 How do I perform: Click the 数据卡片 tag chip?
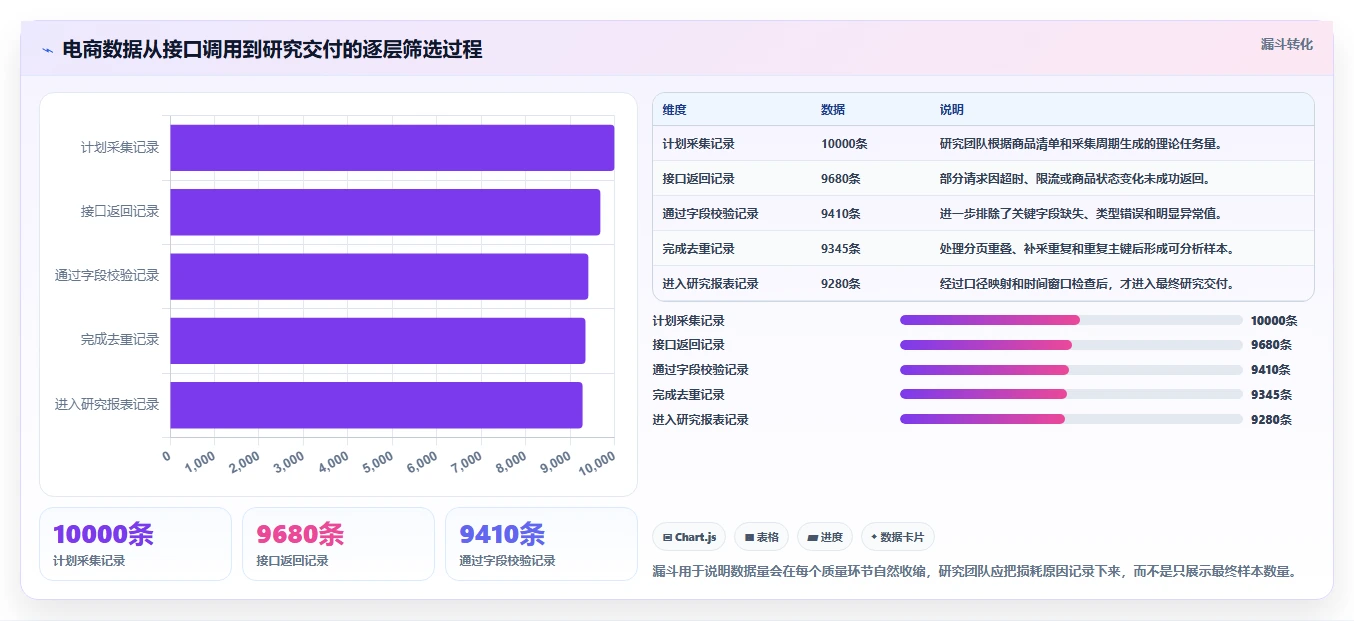point(898,537)
